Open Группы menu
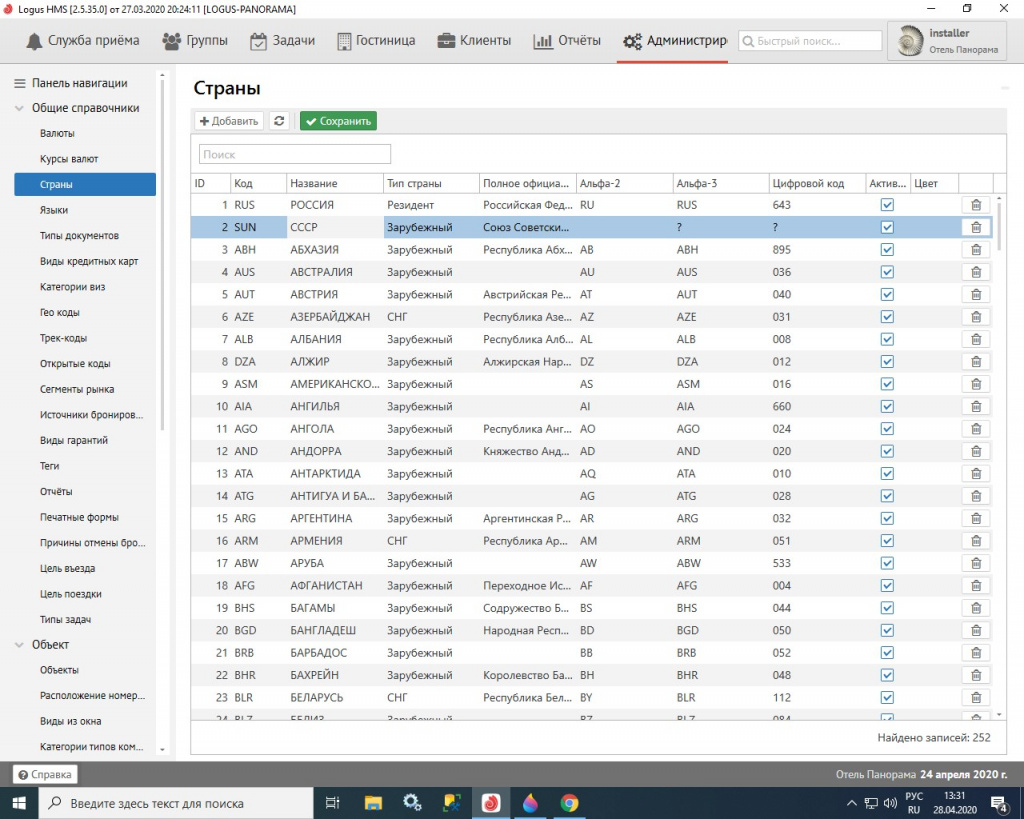 pos(195,40)
